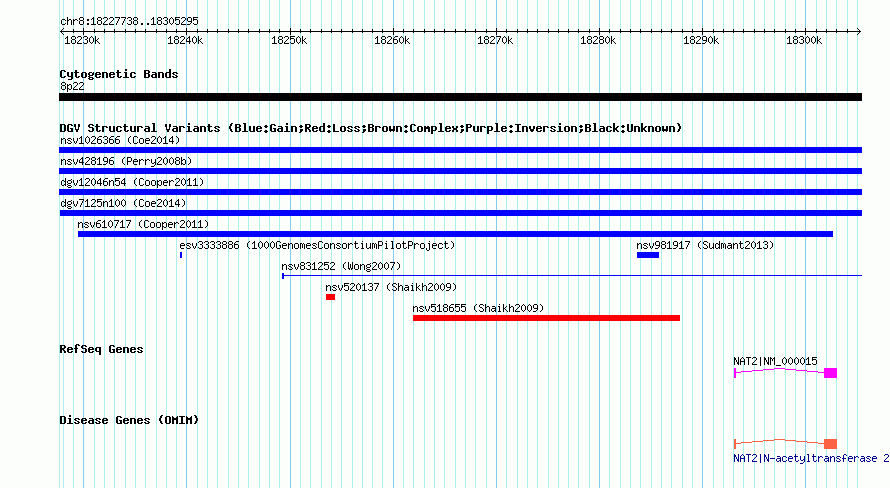Image resolution: width=890 pixels, height=488 pixels.
Task: Click the nsv520137 (Shaikh2009) label text
Action: [x=391, y=287]
